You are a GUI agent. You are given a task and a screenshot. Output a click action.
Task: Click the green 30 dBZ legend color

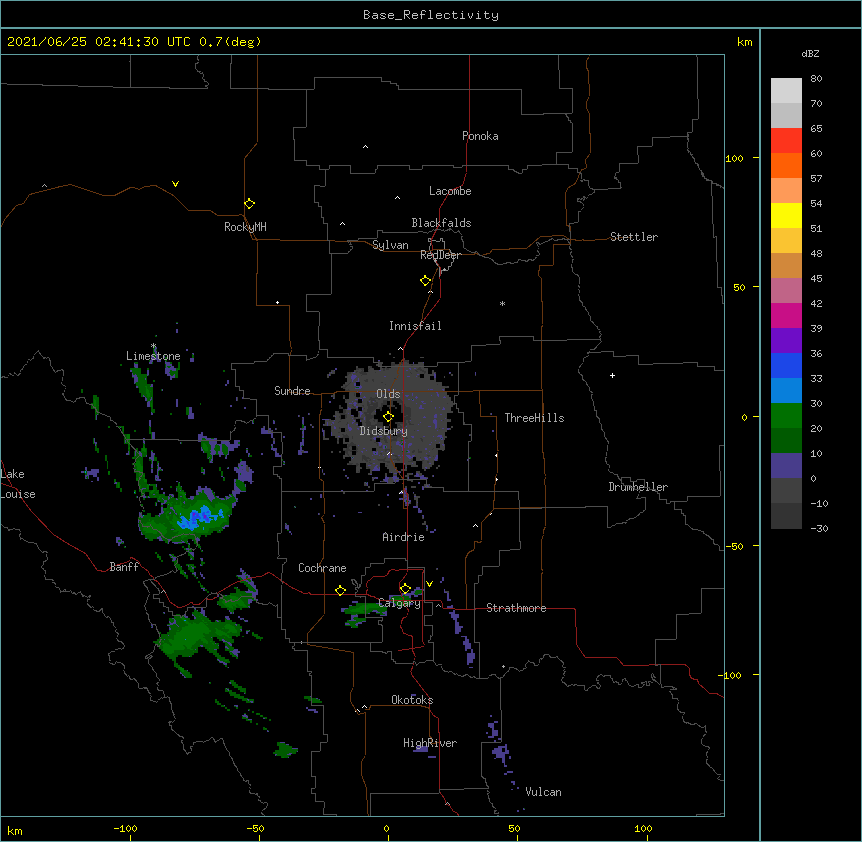click(x=786, y=416)
